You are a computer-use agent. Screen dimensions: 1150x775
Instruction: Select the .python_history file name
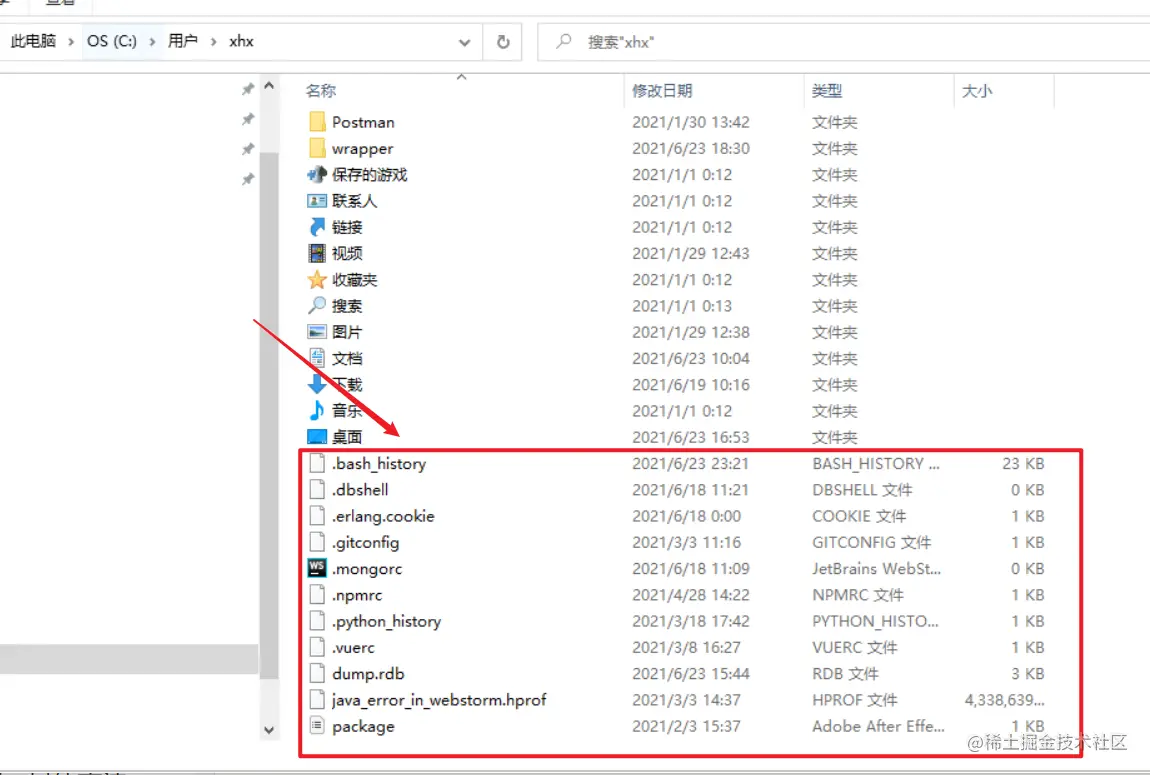click(387, 622)
